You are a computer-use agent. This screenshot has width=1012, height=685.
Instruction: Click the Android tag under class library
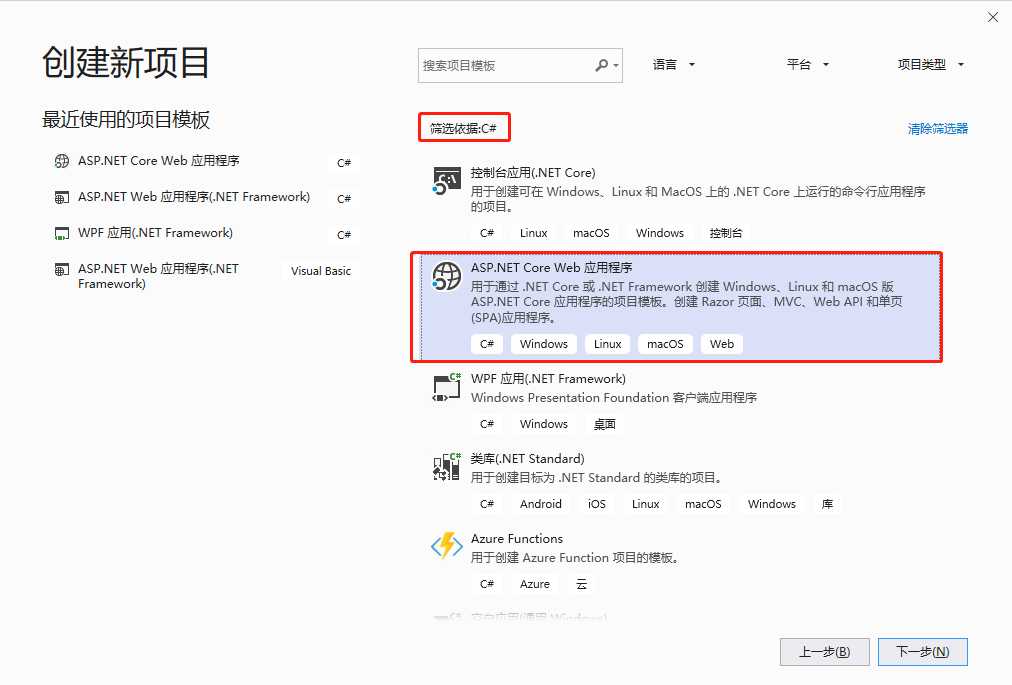(540, 504)
